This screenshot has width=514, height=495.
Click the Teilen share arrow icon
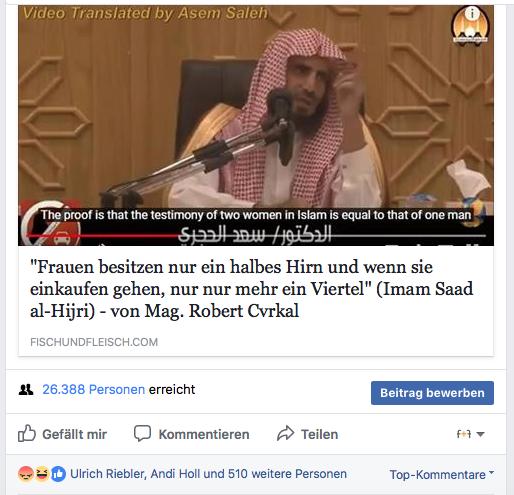pos(285,434)
